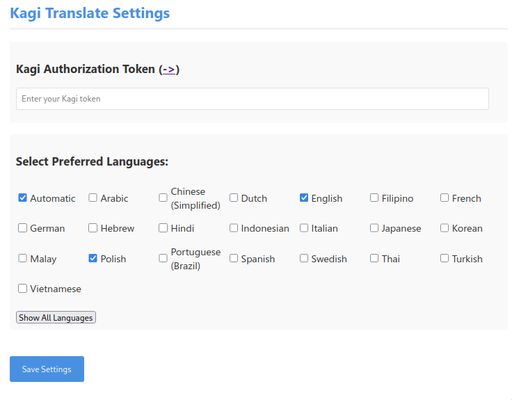This screenshot has height=400, width=512.
Task: Enable the Arabic language checkbox
Action: click(93, 198)
